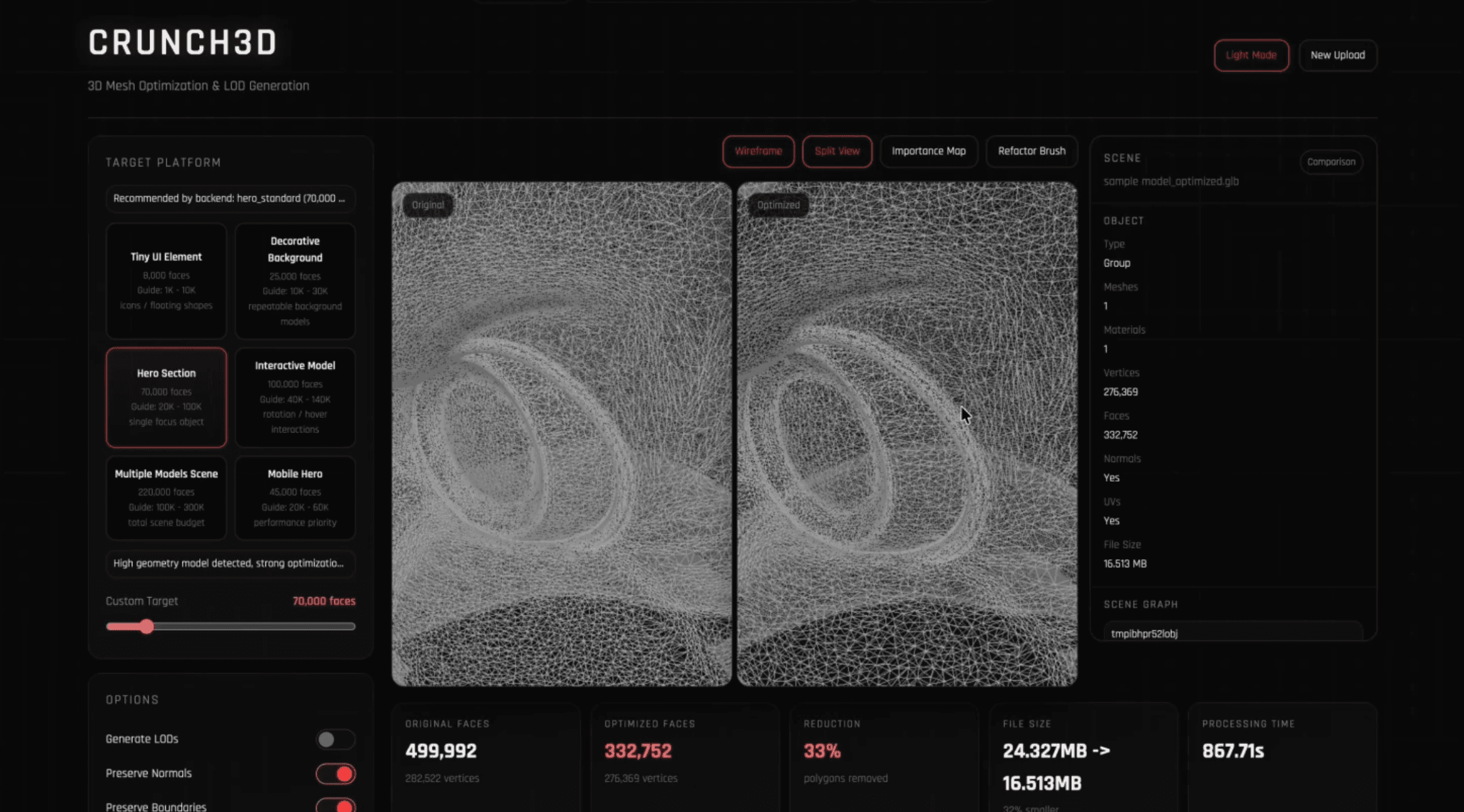Click the '16.513 MB' file size in Object panel
This screenshot has height=812, width=1464.
coord(1125,564)
